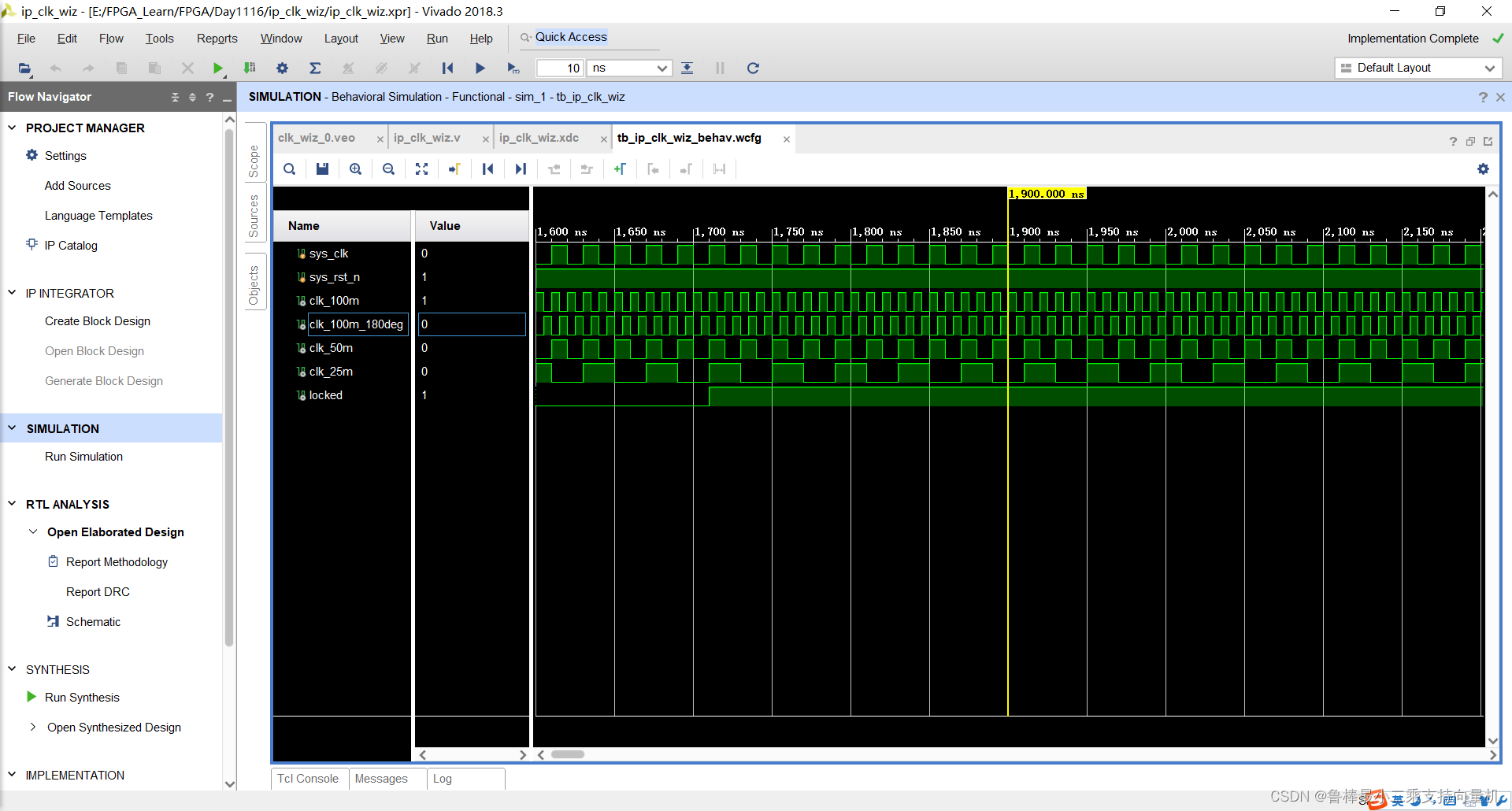The width and height of the screenshot is (1512, 811).
Task: Save the waveform configuration
Action: 322,169
